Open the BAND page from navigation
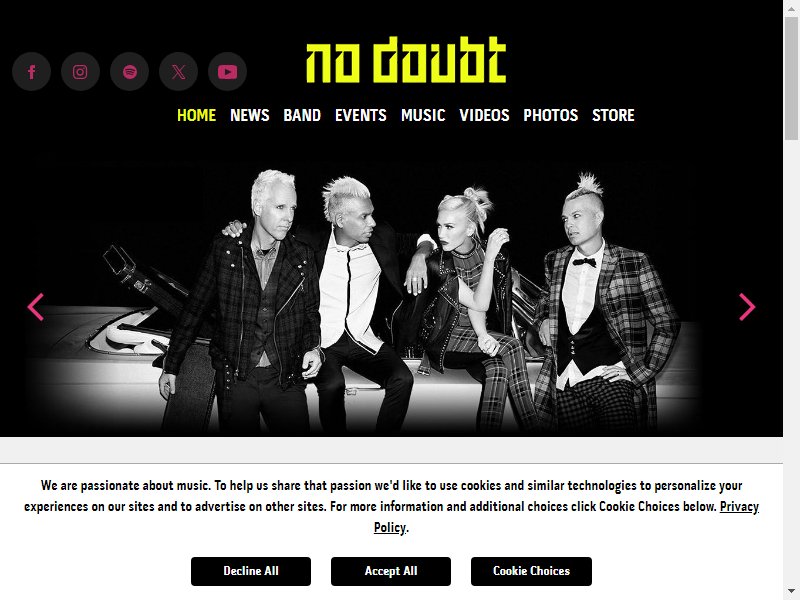800x600 pixels. [302, 115]
